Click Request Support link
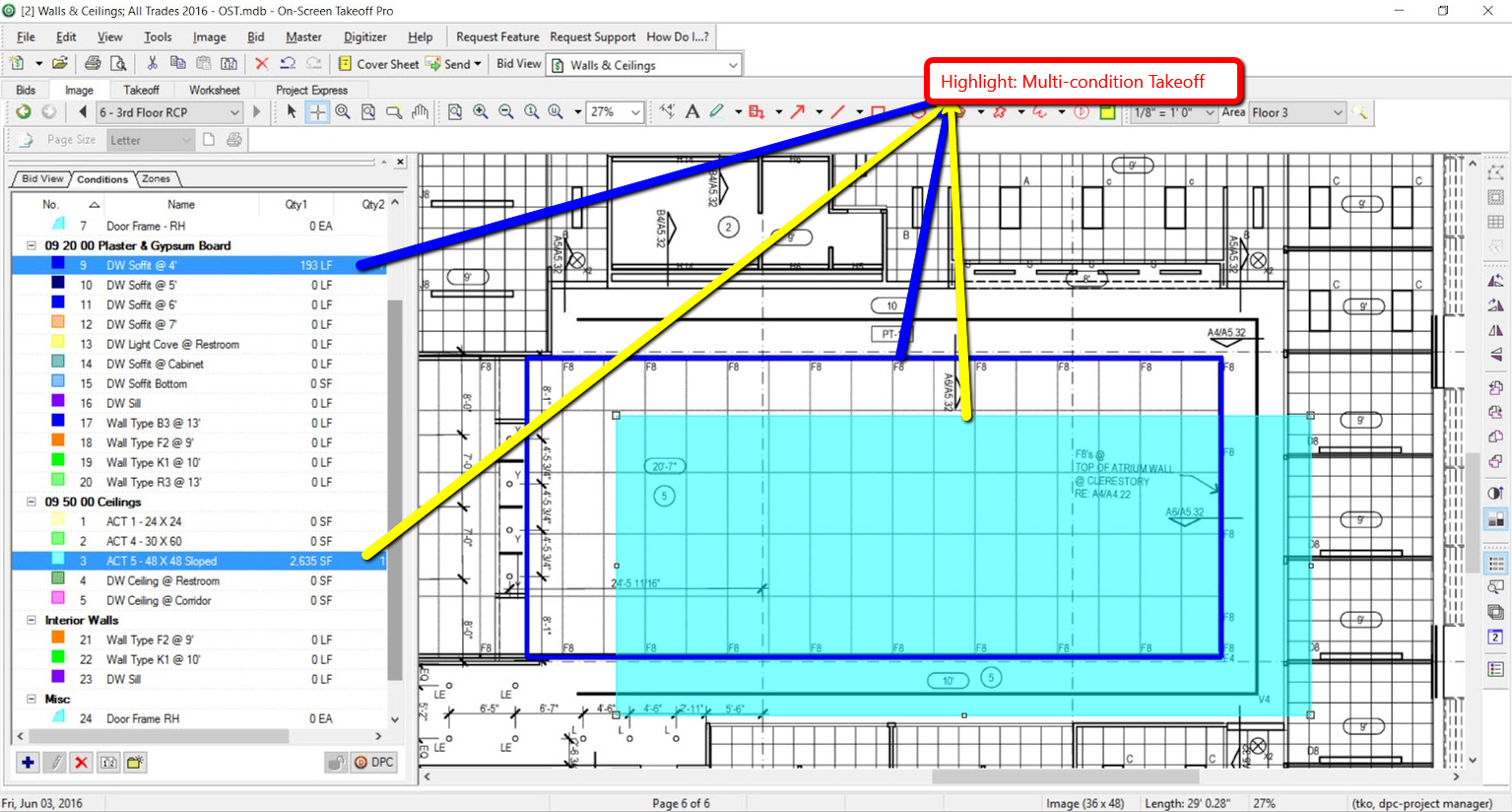The image size is (1512, 812). click(593, 36)
